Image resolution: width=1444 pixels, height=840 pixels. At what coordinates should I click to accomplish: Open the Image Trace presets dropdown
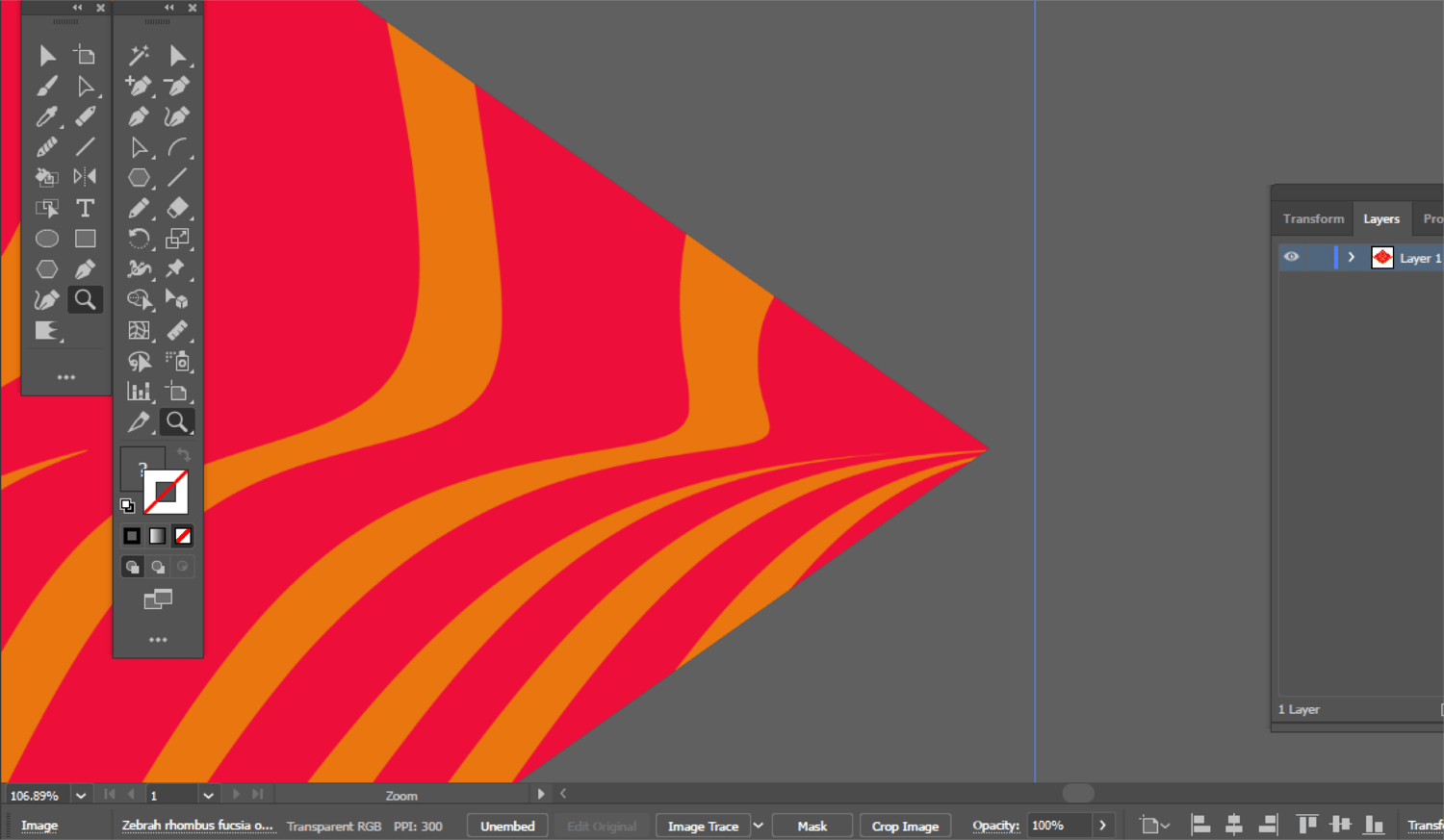point(759,826)
